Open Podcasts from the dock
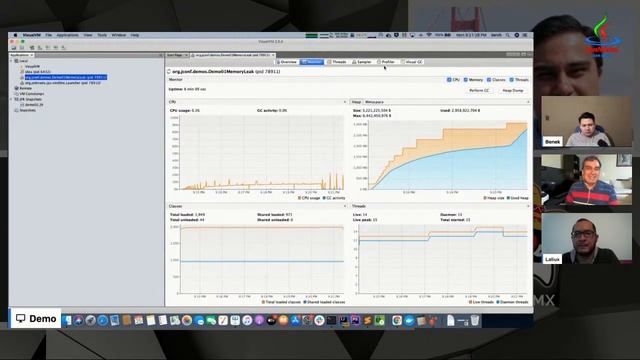Image resolution: width=640 pixels, height=360 pixels. click(259, 320)
